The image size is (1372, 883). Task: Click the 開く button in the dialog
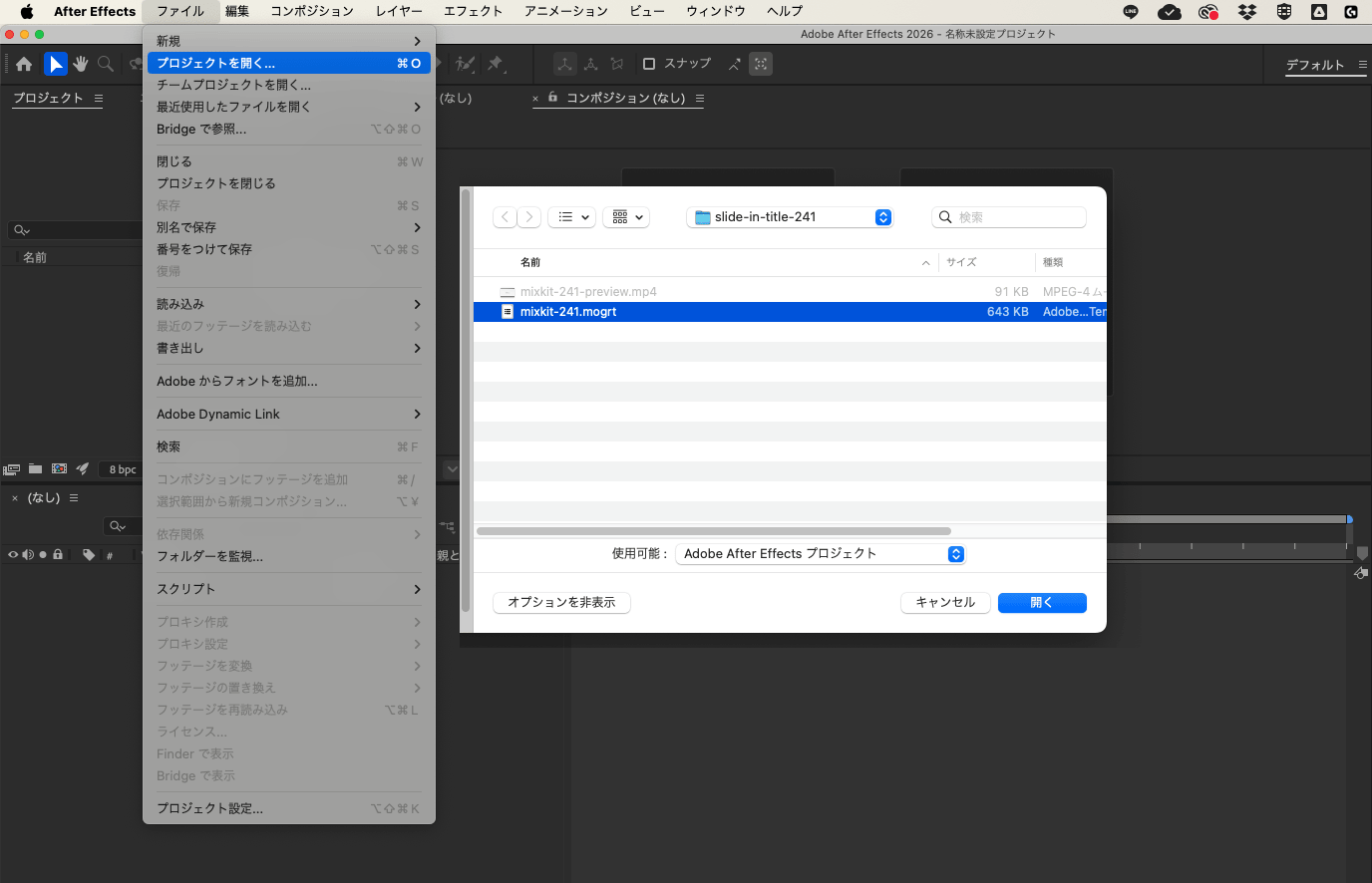tap(1041, 602)
